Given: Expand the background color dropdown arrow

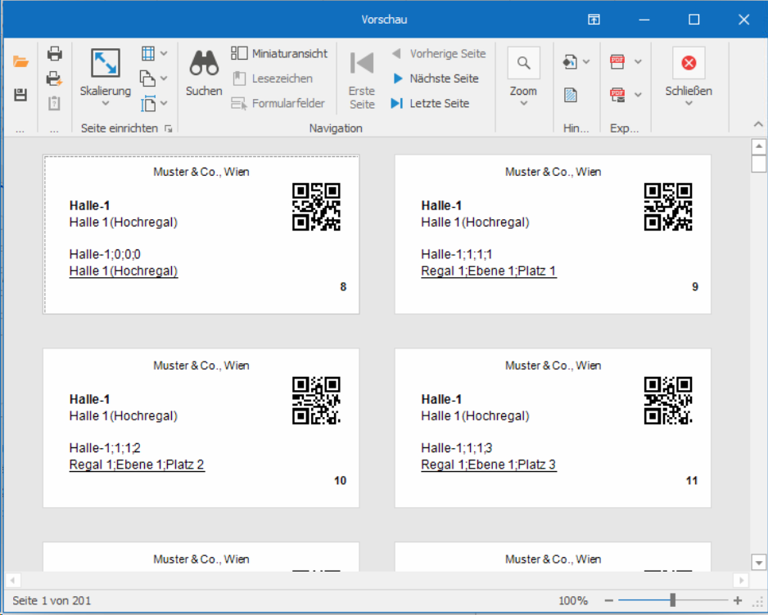Looking at the screenshot, I should click(586, 62).
